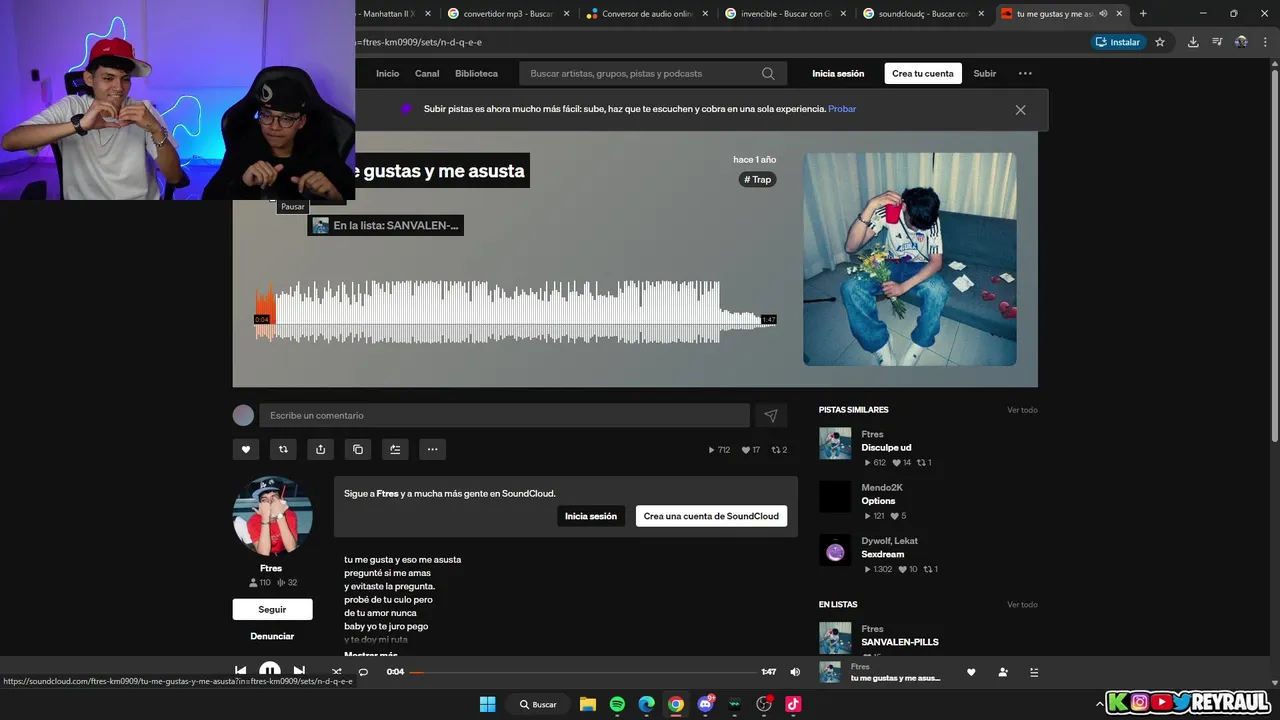
Task: Open Chrome three-dot menu
Action: point(1265,42)
